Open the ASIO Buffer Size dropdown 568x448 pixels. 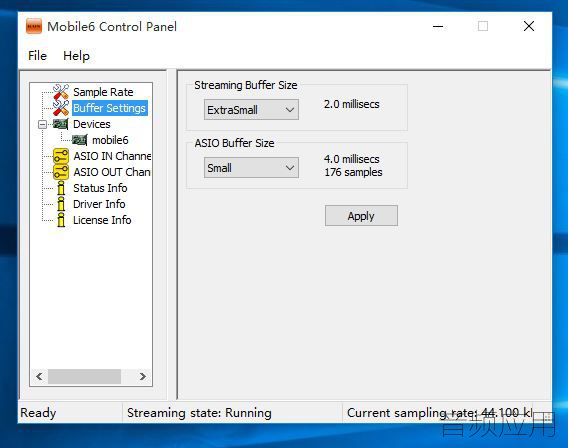tap(251, 168)
